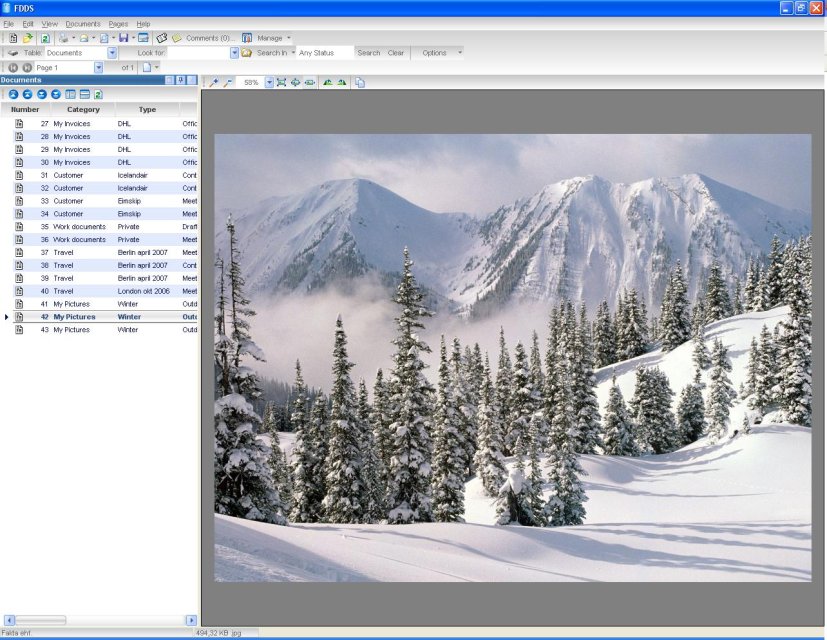Open the Comments (0) panel
This screenshot has height=640, width=827.
coord(207,38)
